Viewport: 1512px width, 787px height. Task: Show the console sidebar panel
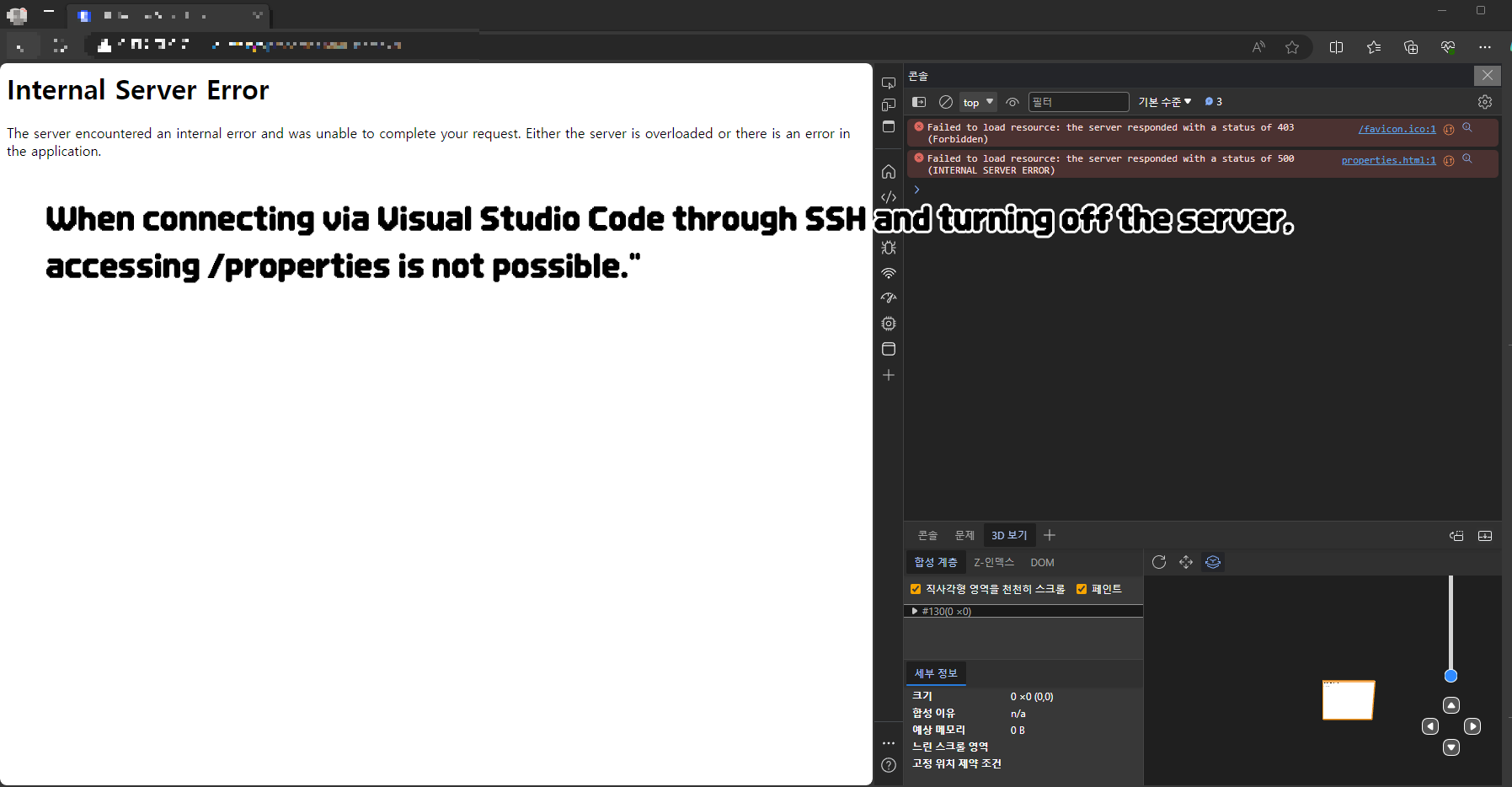919,102
